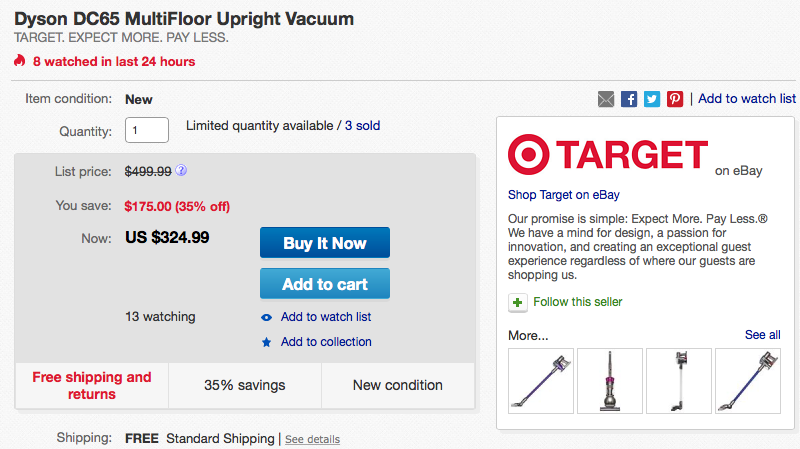The width and height of the screenshot is (800, 449).
Task: Open Shop Target on eBay link
Action: pos(563,194)
